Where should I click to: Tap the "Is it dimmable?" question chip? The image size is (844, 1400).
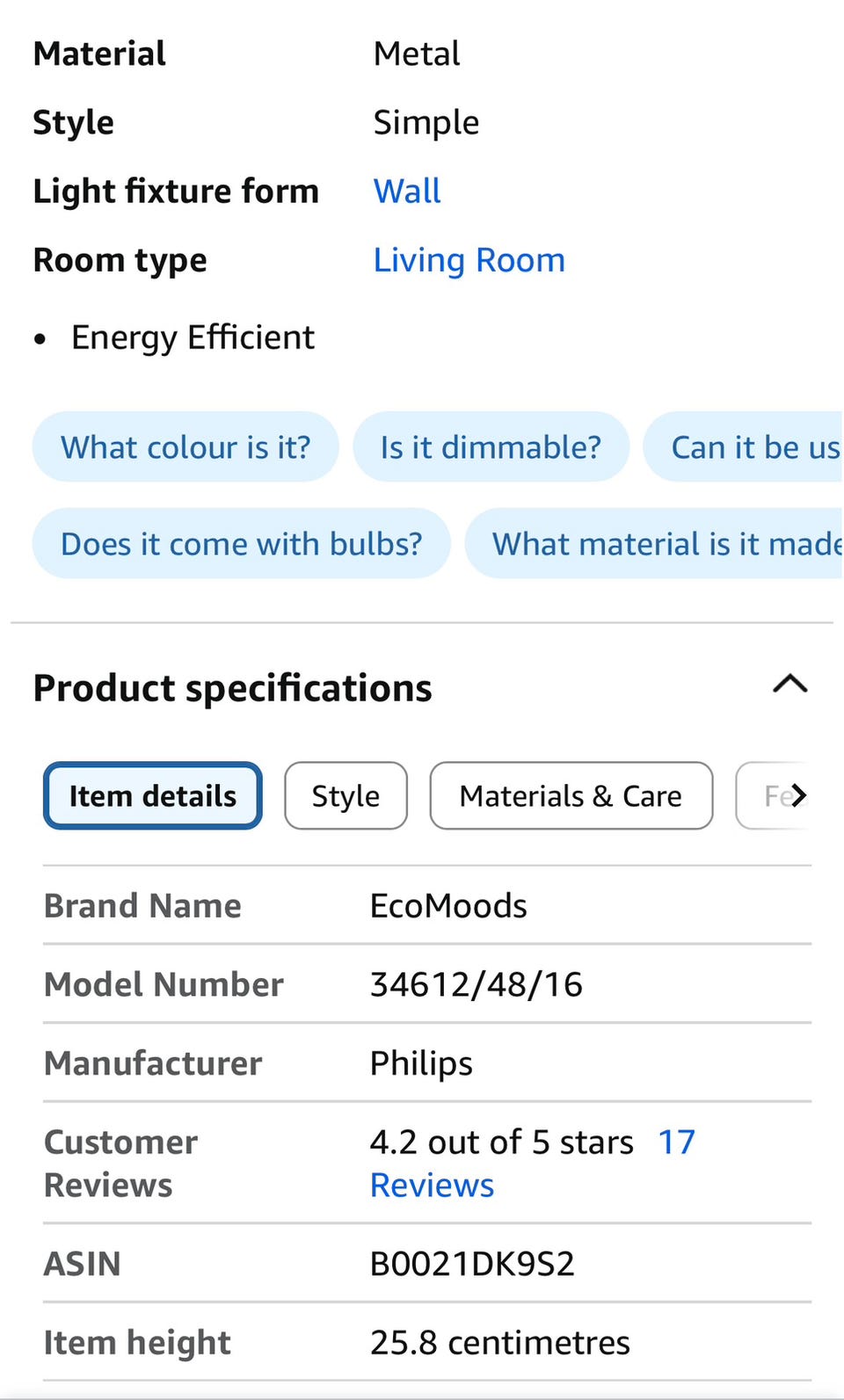coord(491,446)
